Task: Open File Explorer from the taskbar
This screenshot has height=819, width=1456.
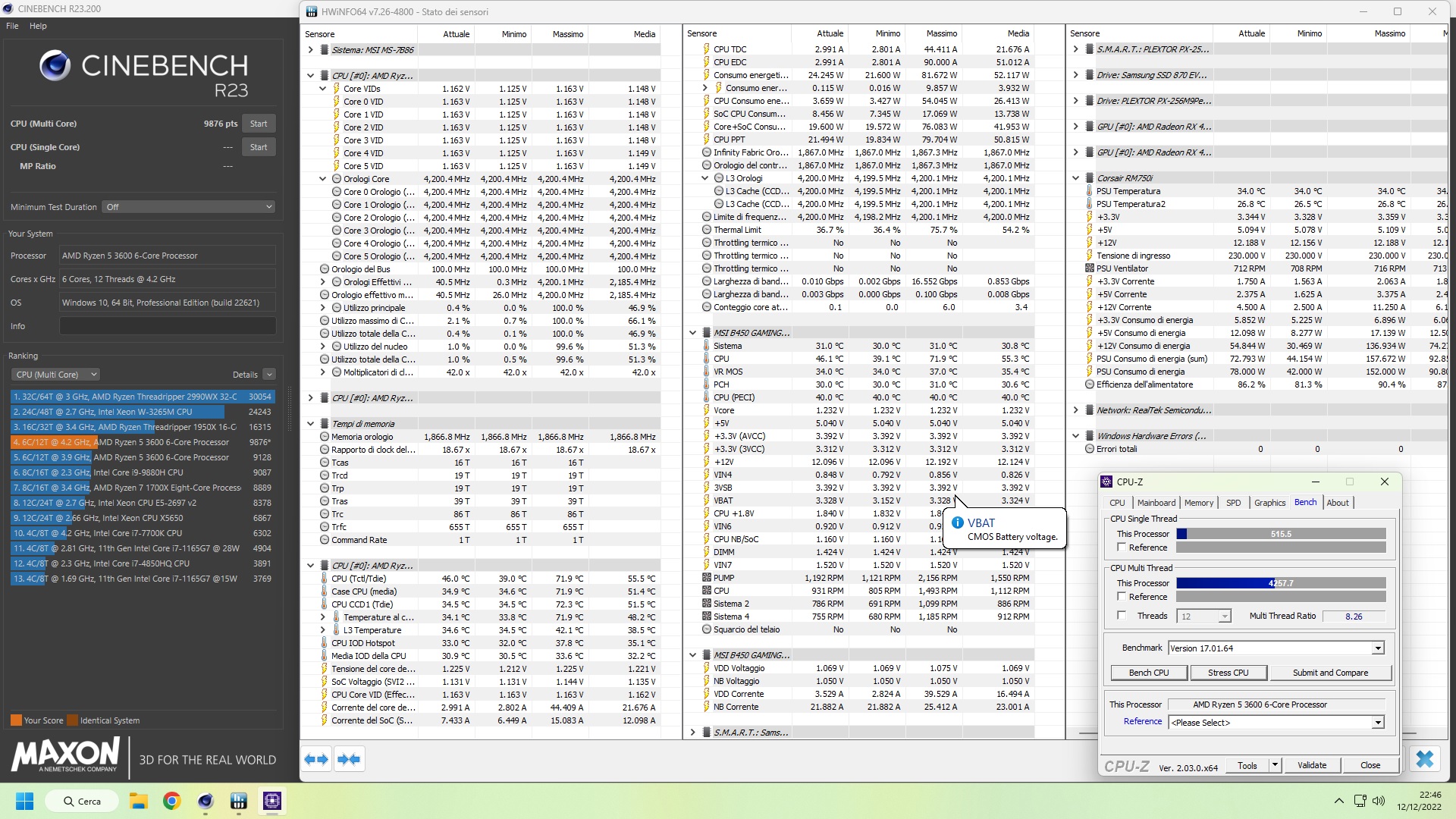Action: pos(138,801)
